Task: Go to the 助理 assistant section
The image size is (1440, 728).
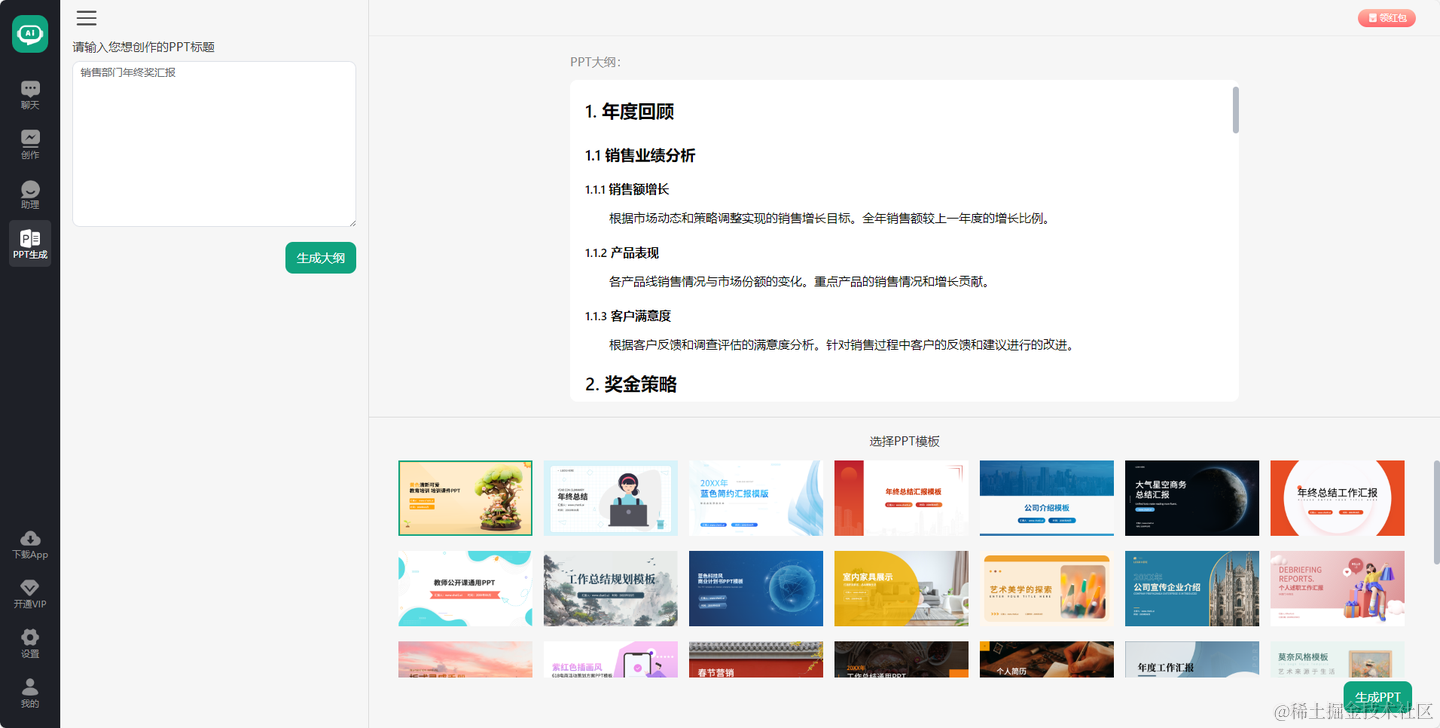Action: coord(30,195)
